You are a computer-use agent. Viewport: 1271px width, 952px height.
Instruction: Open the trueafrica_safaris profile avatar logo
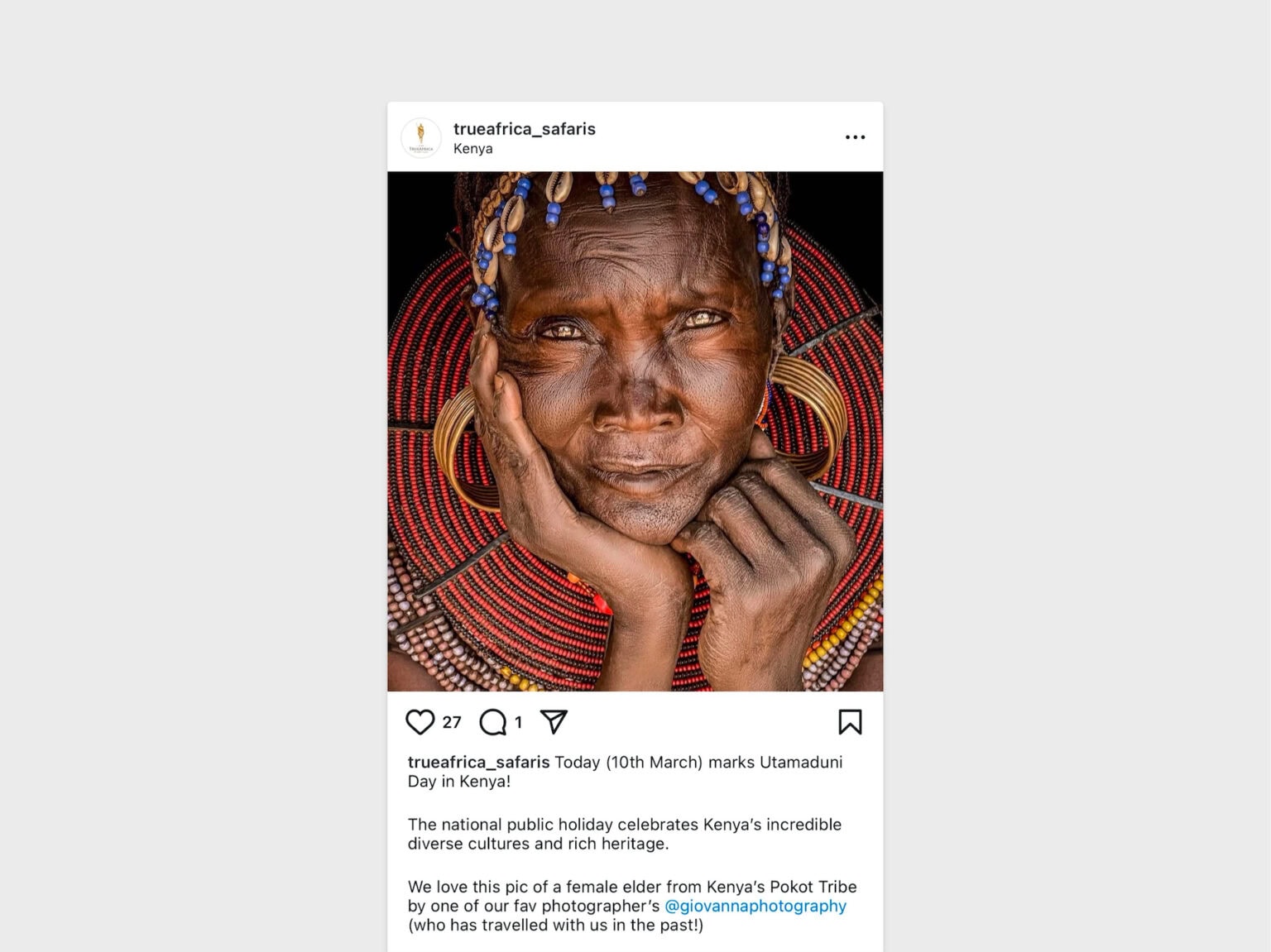coord(421,138)
